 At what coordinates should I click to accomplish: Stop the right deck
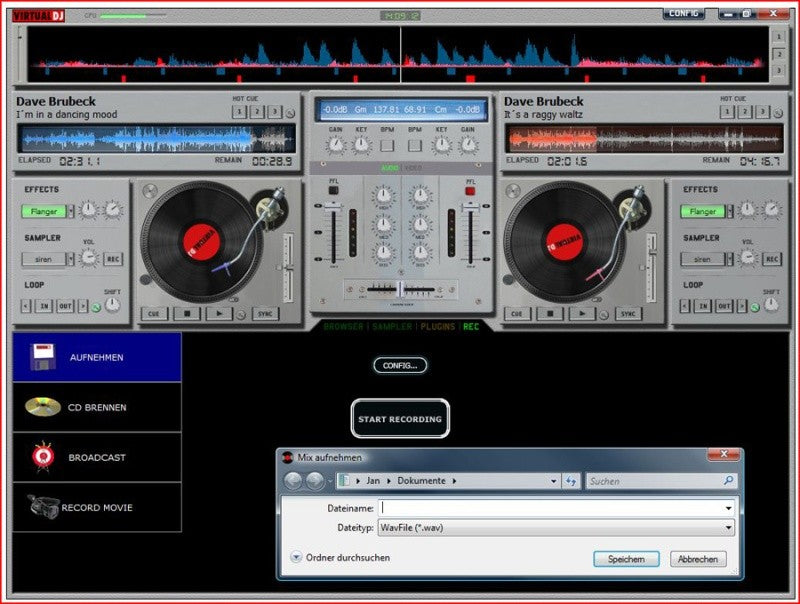pos(550,314)
